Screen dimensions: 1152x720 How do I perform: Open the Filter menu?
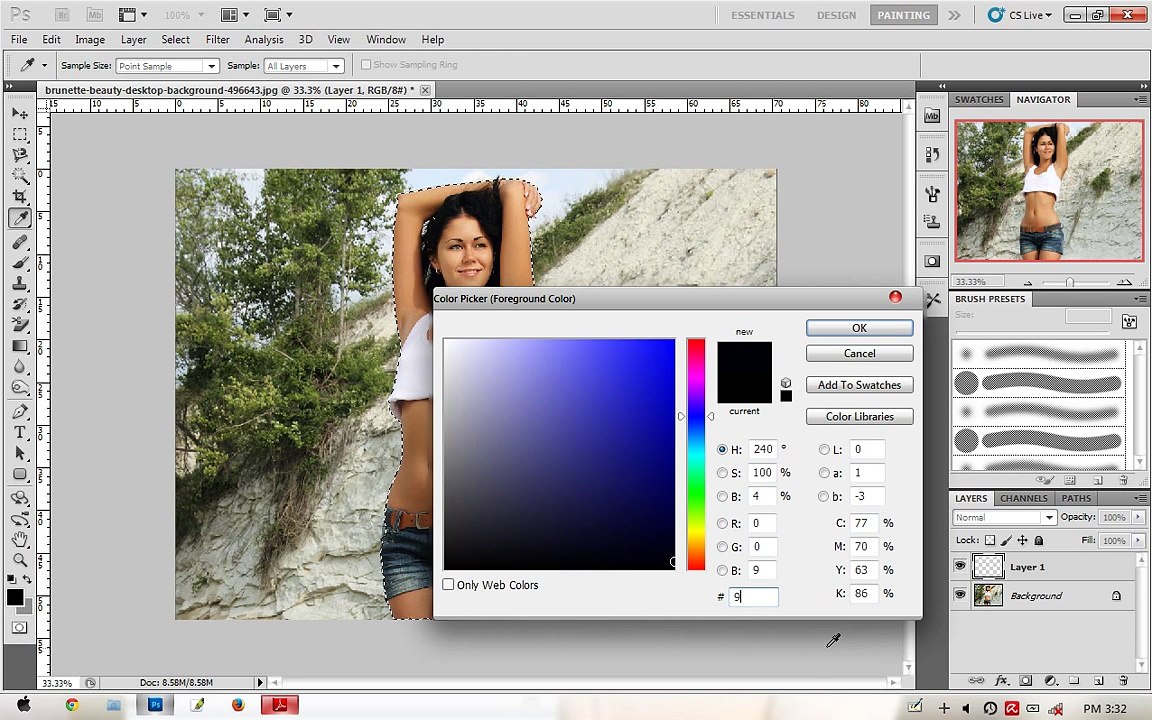pos(217,40)
